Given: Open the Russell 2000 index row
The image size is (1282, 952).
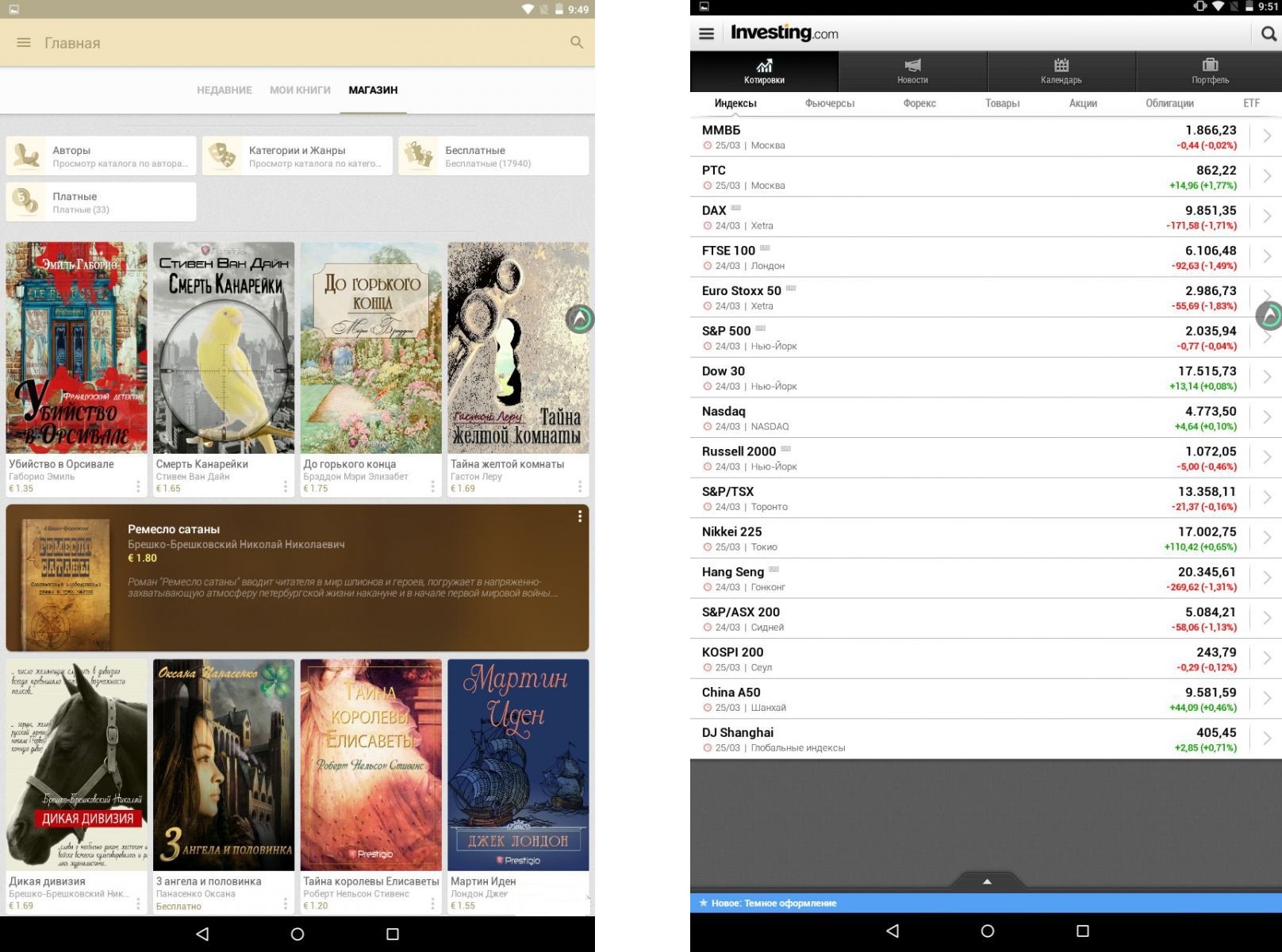Looking at the screenshot, I should point(986,458).
